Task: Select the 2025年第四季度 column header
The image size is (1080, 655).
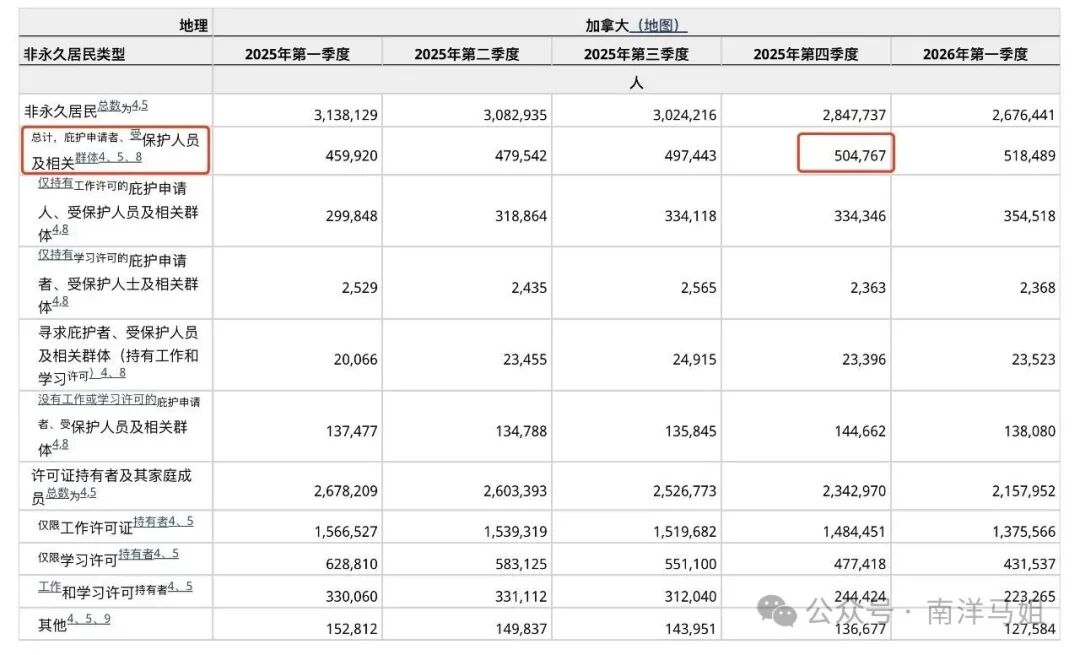Action: [806, 54]
